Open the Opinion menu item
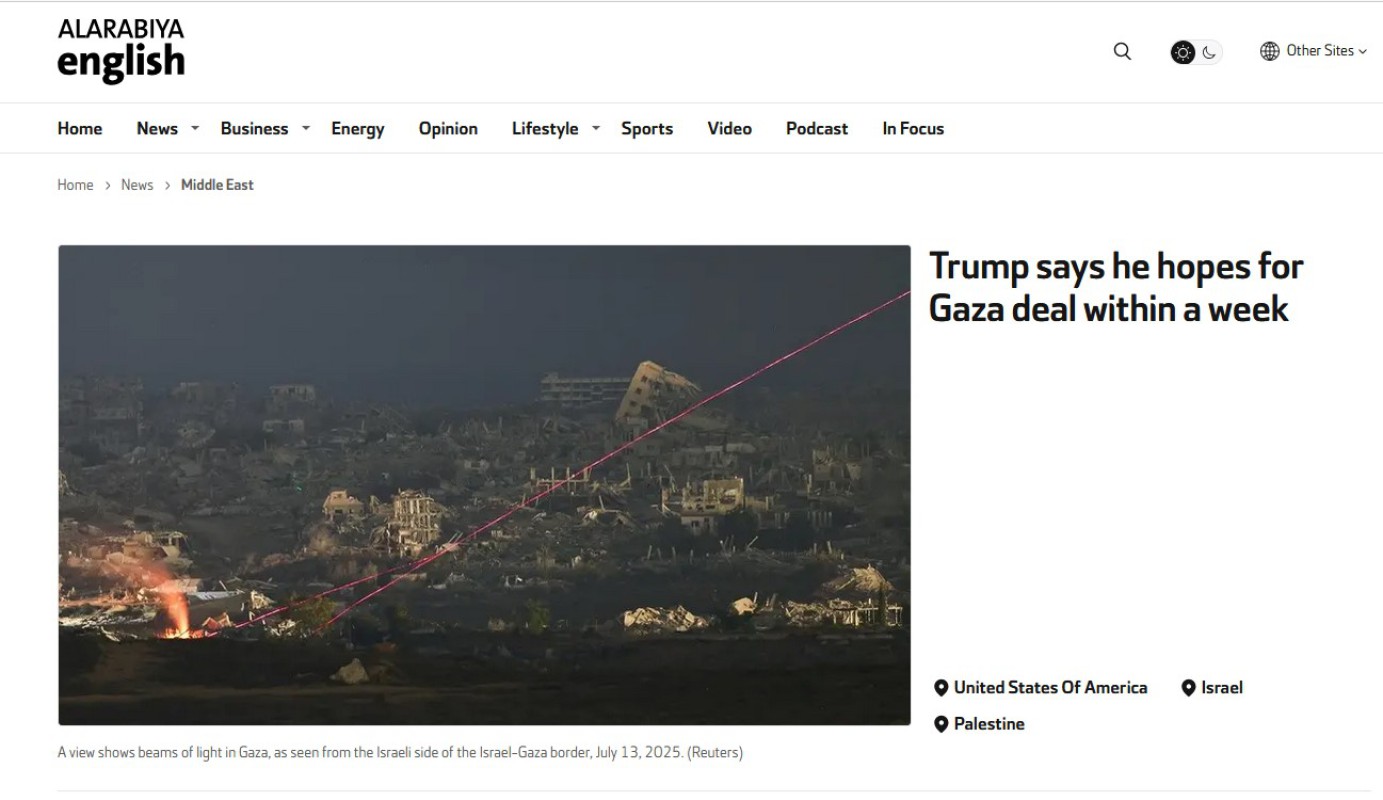 point(448,129)
